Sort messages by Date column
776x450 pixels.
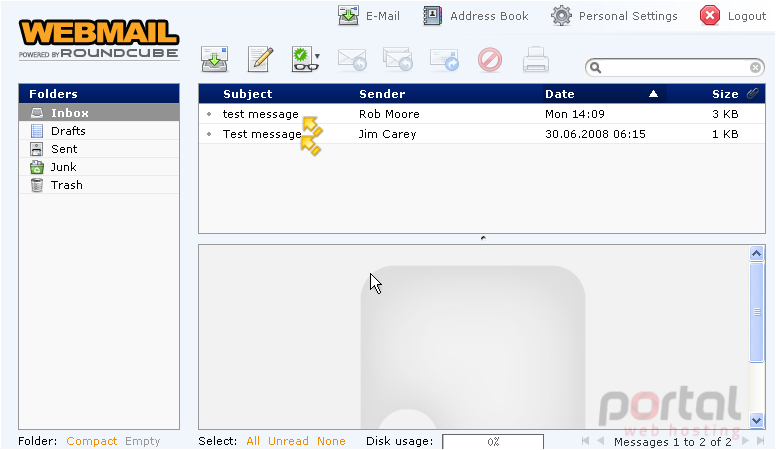[x=560, y=94]
